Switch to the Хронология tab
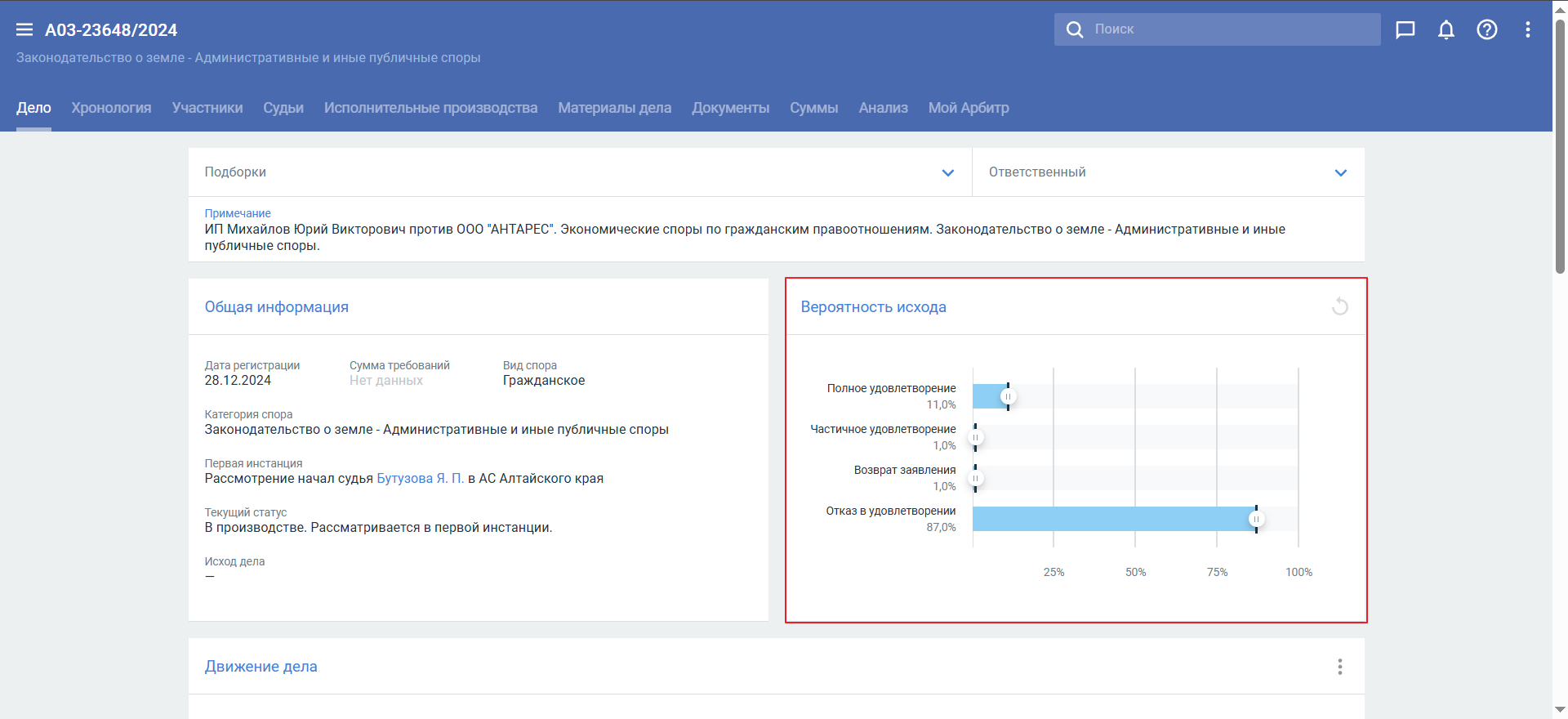 (x=111, y=108)
